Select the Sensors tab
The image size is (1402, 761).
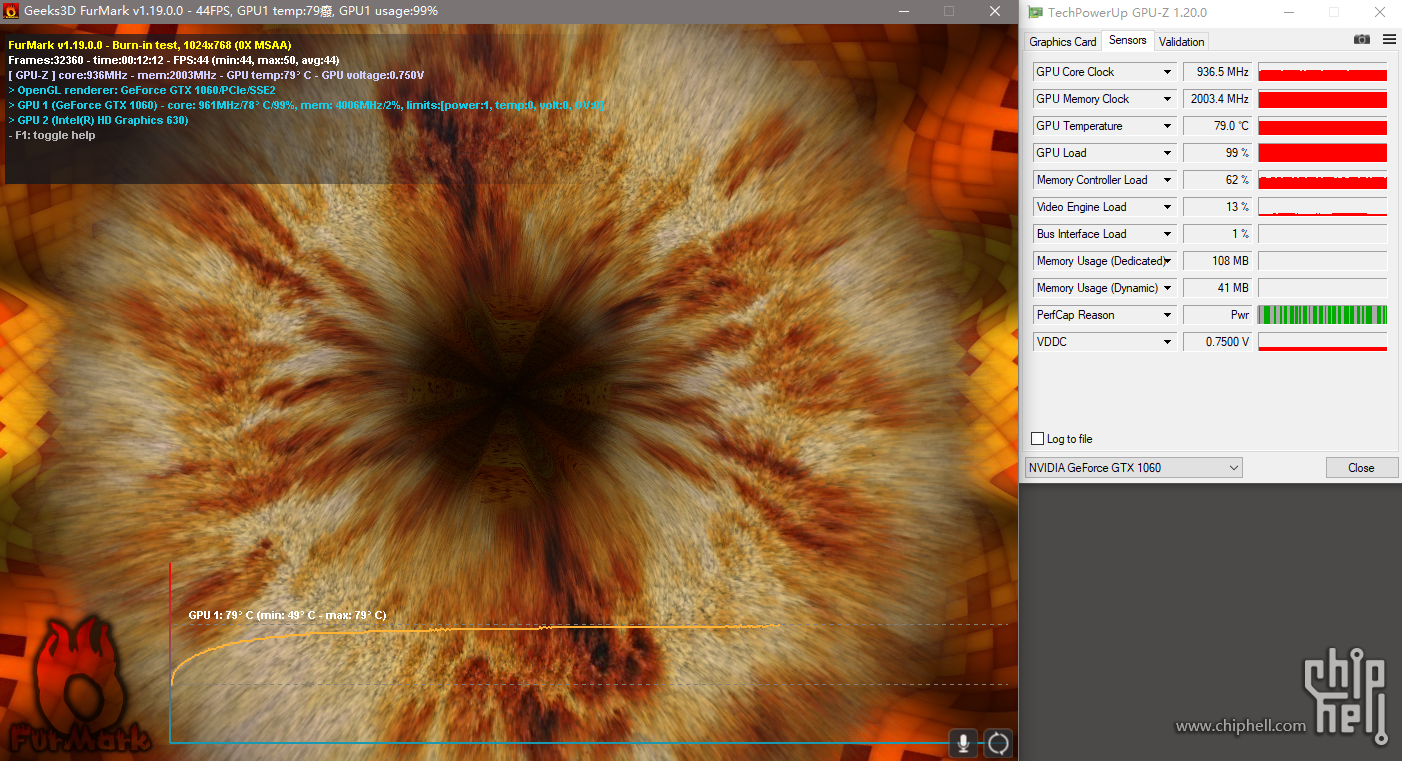1128,40
